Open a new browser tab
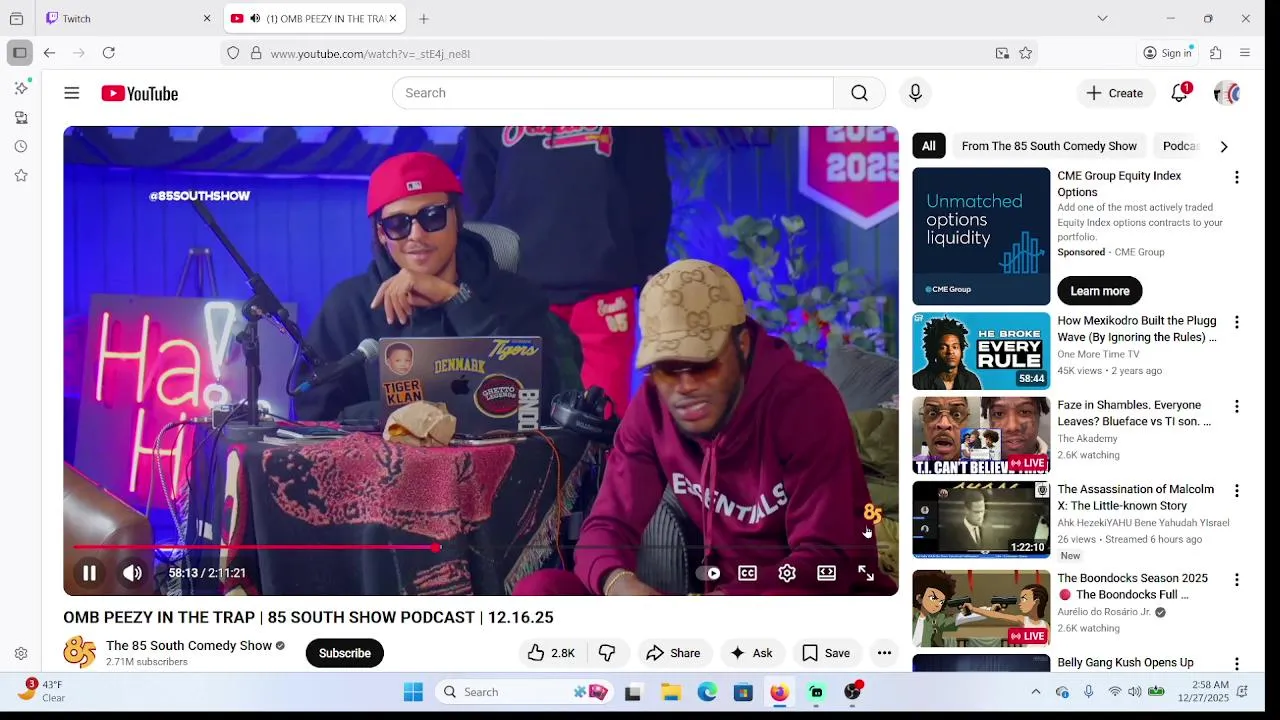Image resolution: width=1280 pixels, height=720 pixels. [424, 18]
